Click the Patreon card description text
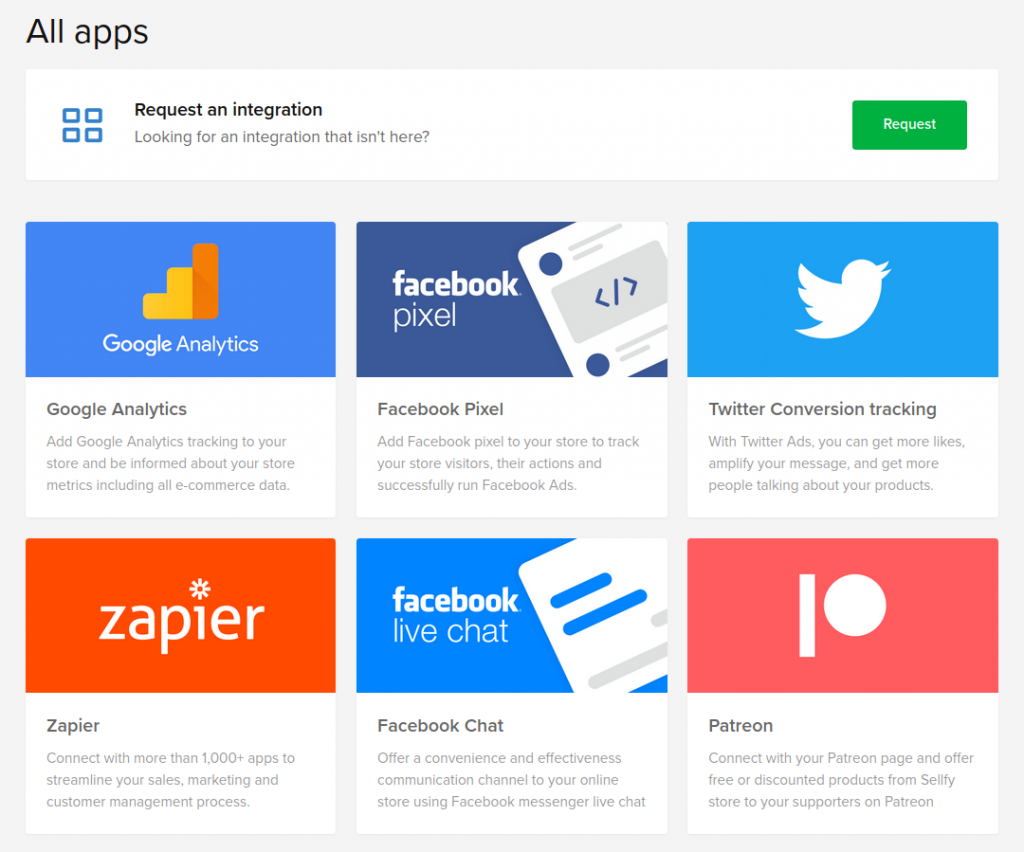Image resolution: width=1024 pixels, height=852 pixels. (x=841, y=780)
